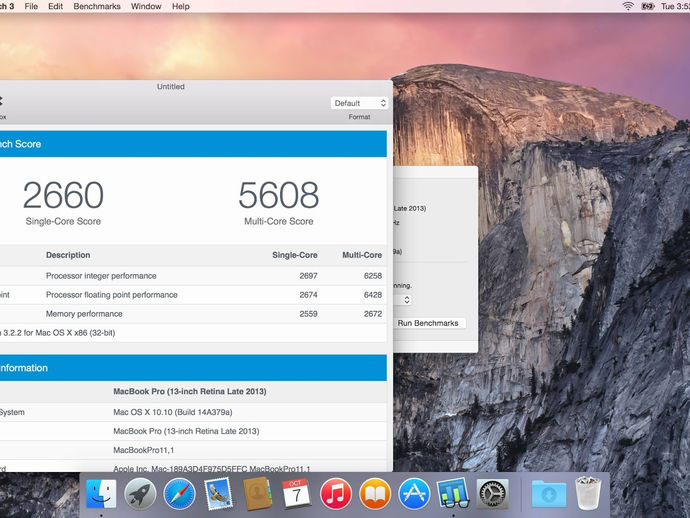
Task: Open Mail stamp icon in dock
Action: click(218, 493)
